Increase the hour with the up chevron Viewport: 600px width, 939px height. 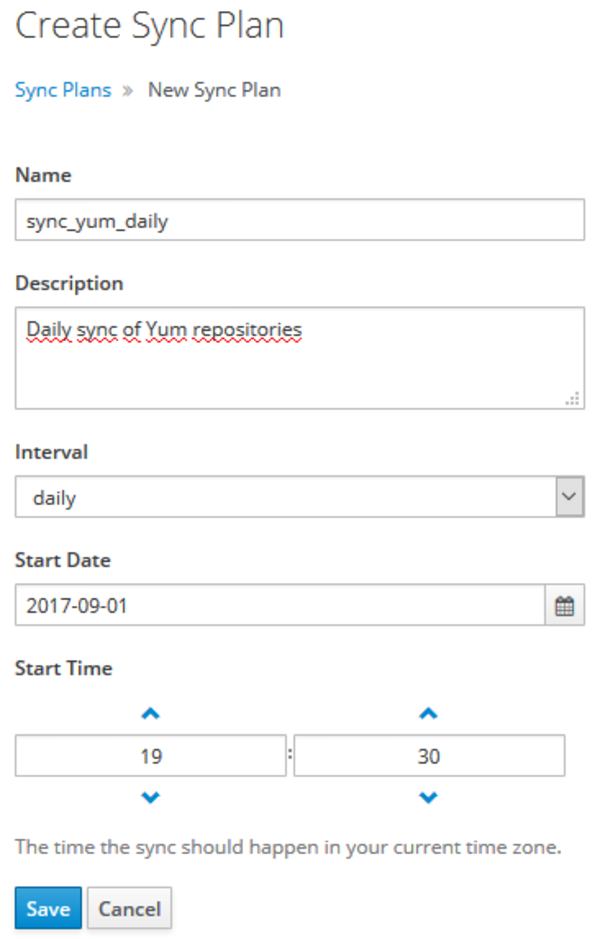151,714
